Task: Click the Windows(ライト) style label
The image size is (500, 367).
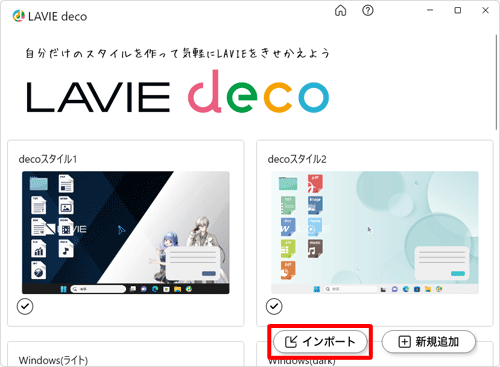Action: coord(53,360)
